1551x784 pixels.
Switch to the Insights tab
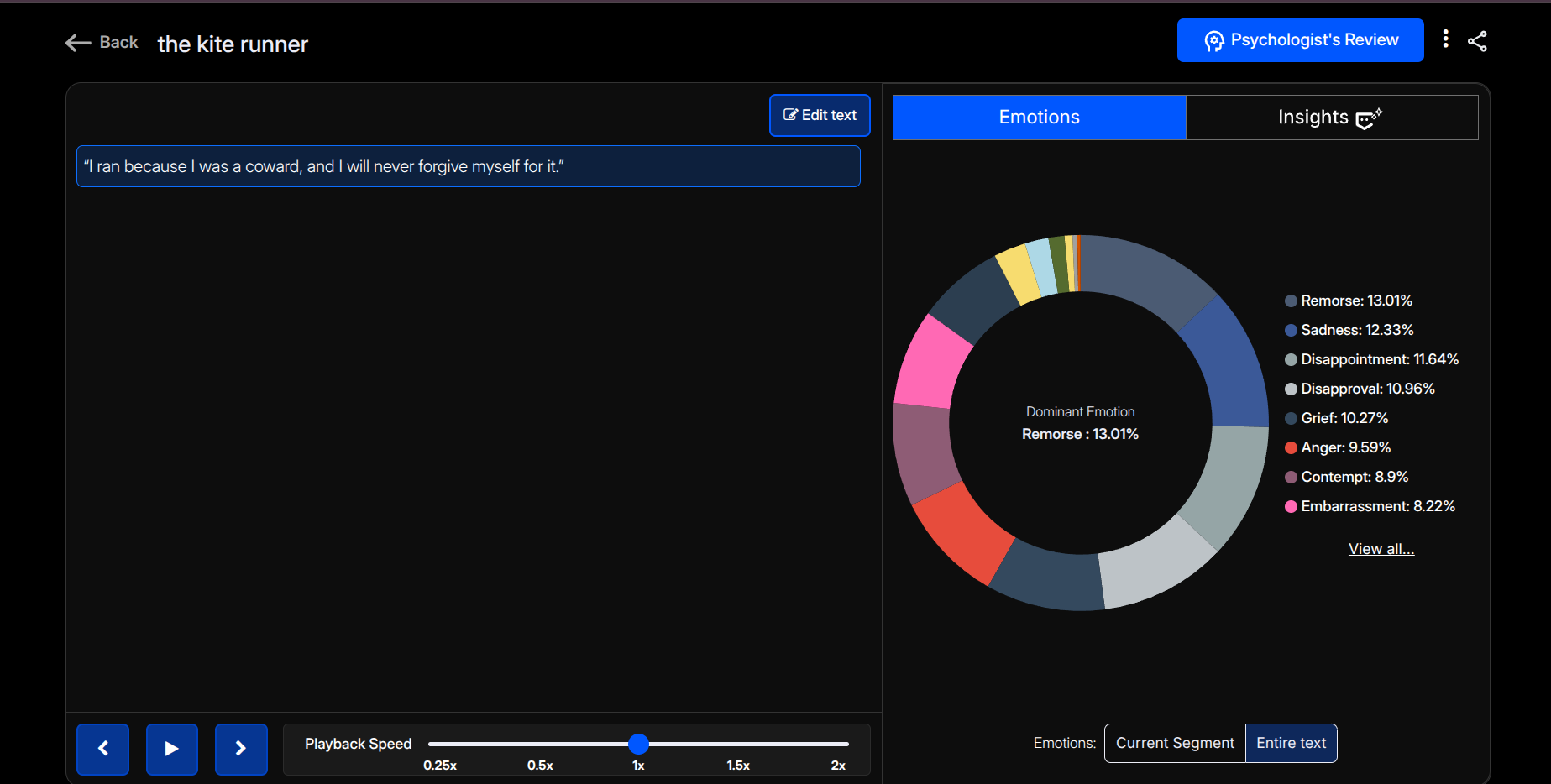(1331, 118)
